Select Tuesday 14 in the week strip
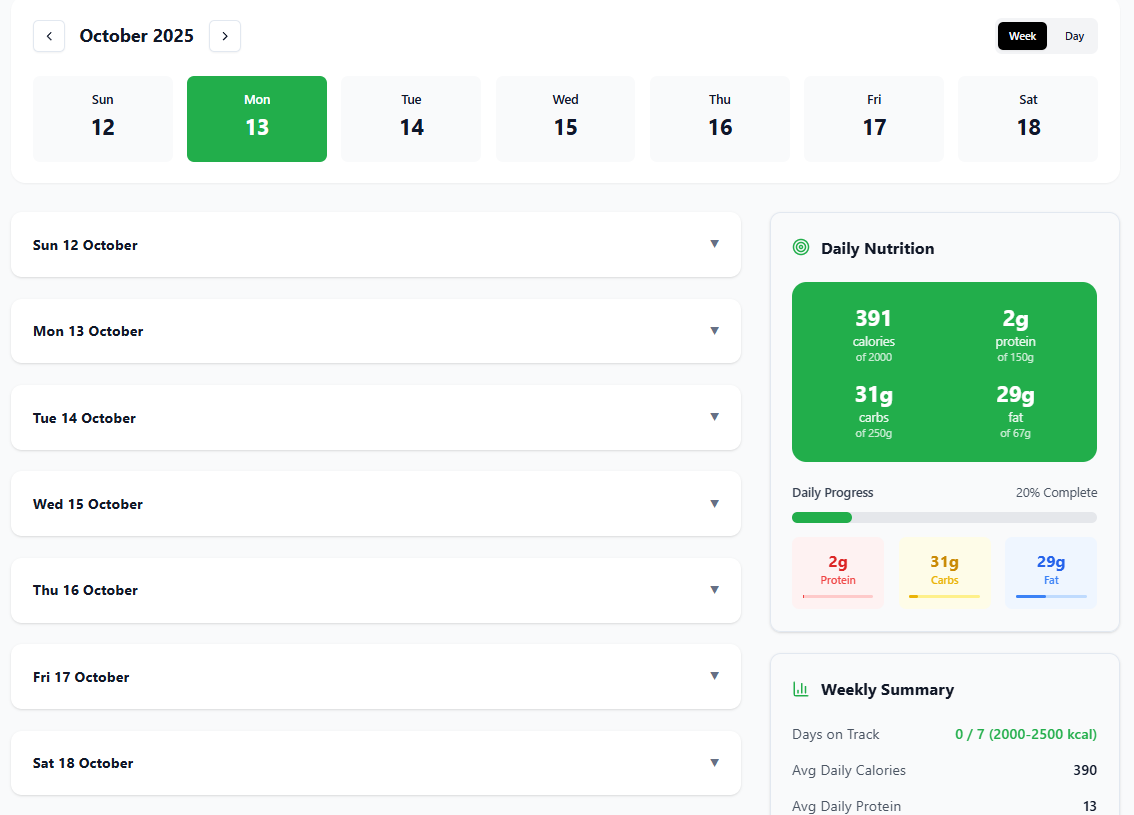Image resolution: width=1134 pixels, height=815 pixels. tap(411, 119)
